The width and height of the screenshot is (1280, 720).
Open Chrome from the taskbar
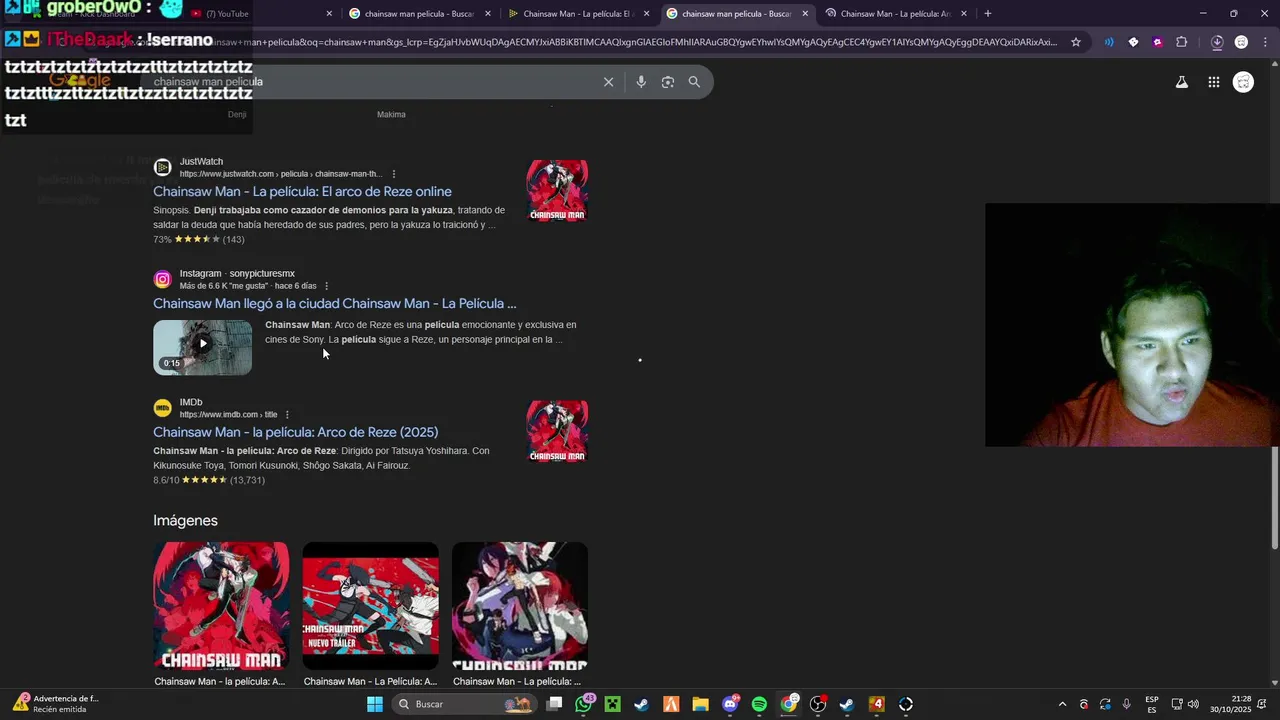pos(789,704)
